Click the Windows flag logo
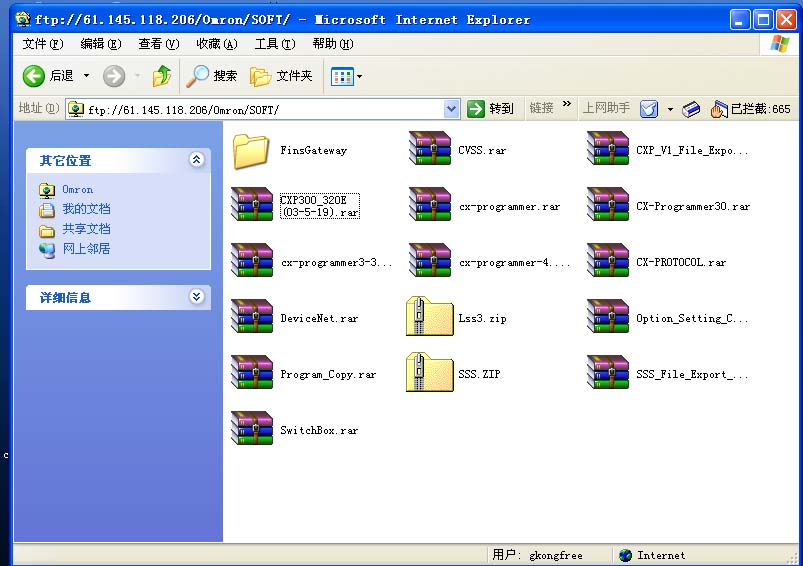 pos(779,44)
